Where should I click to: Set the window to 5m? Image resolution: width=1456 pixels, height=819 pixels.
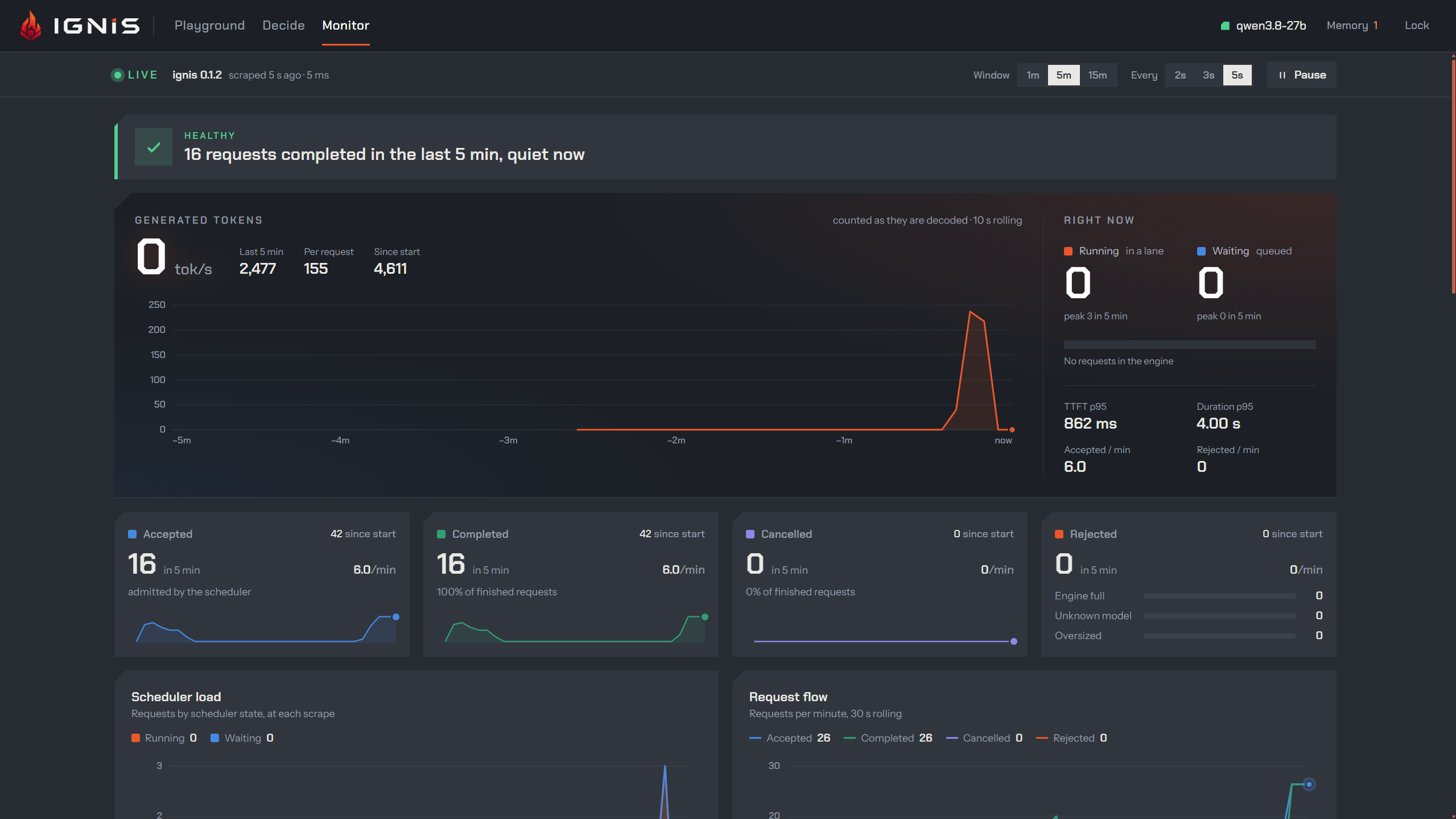(x=1063, y=75)
